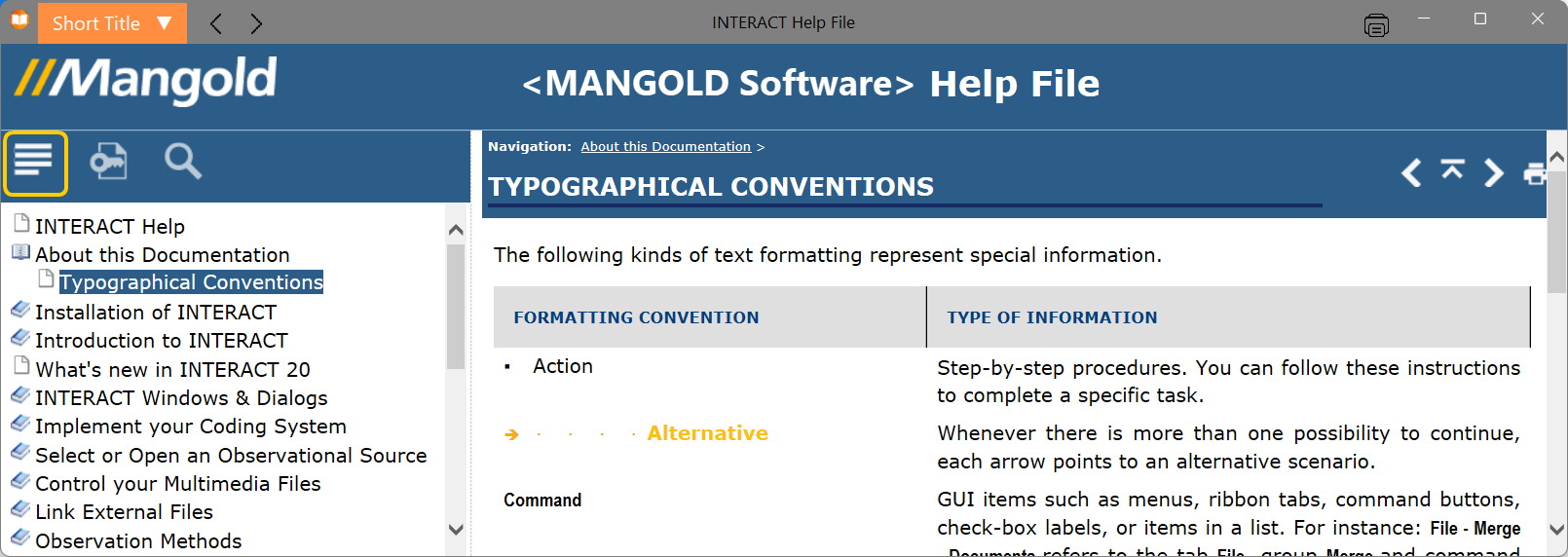Screen dimensions: 1568x557
Task: Open the INTERACT Help topic
Action: [x=110, y=226]
